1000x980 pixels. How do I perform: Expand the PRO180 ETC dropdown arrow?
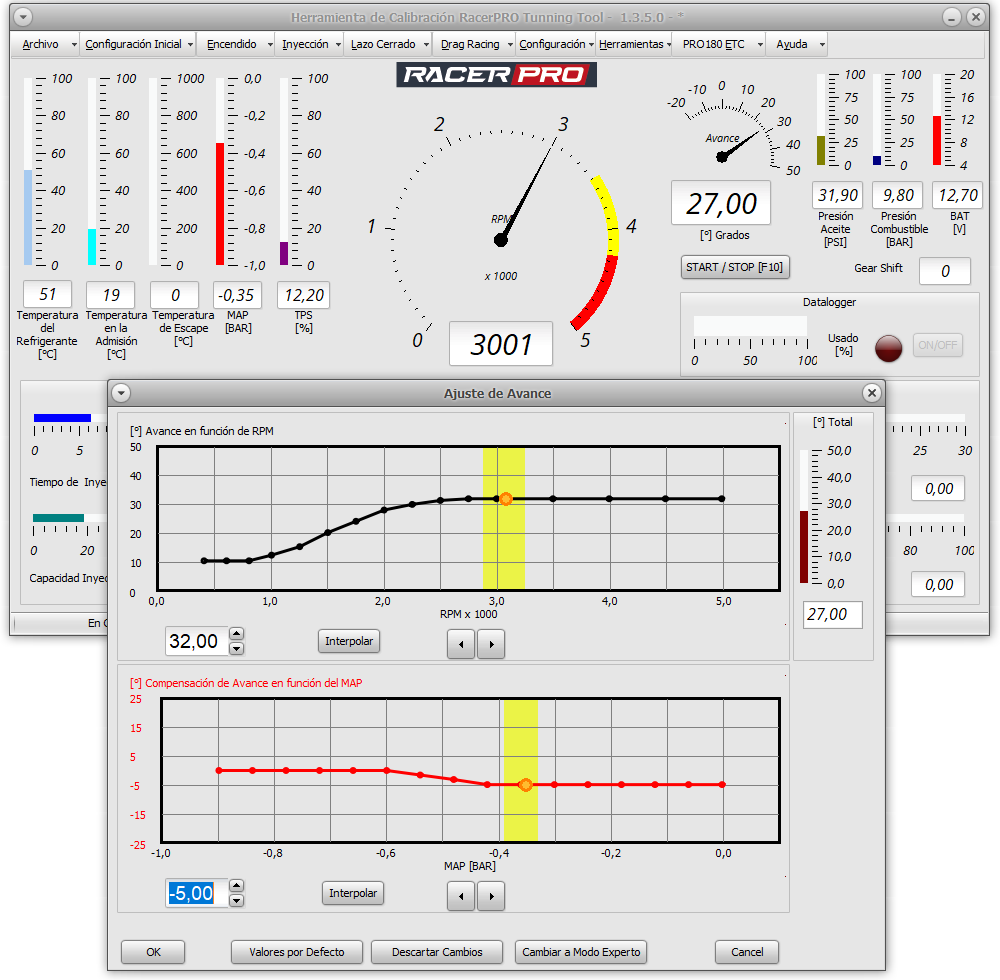tap(760, 45)
